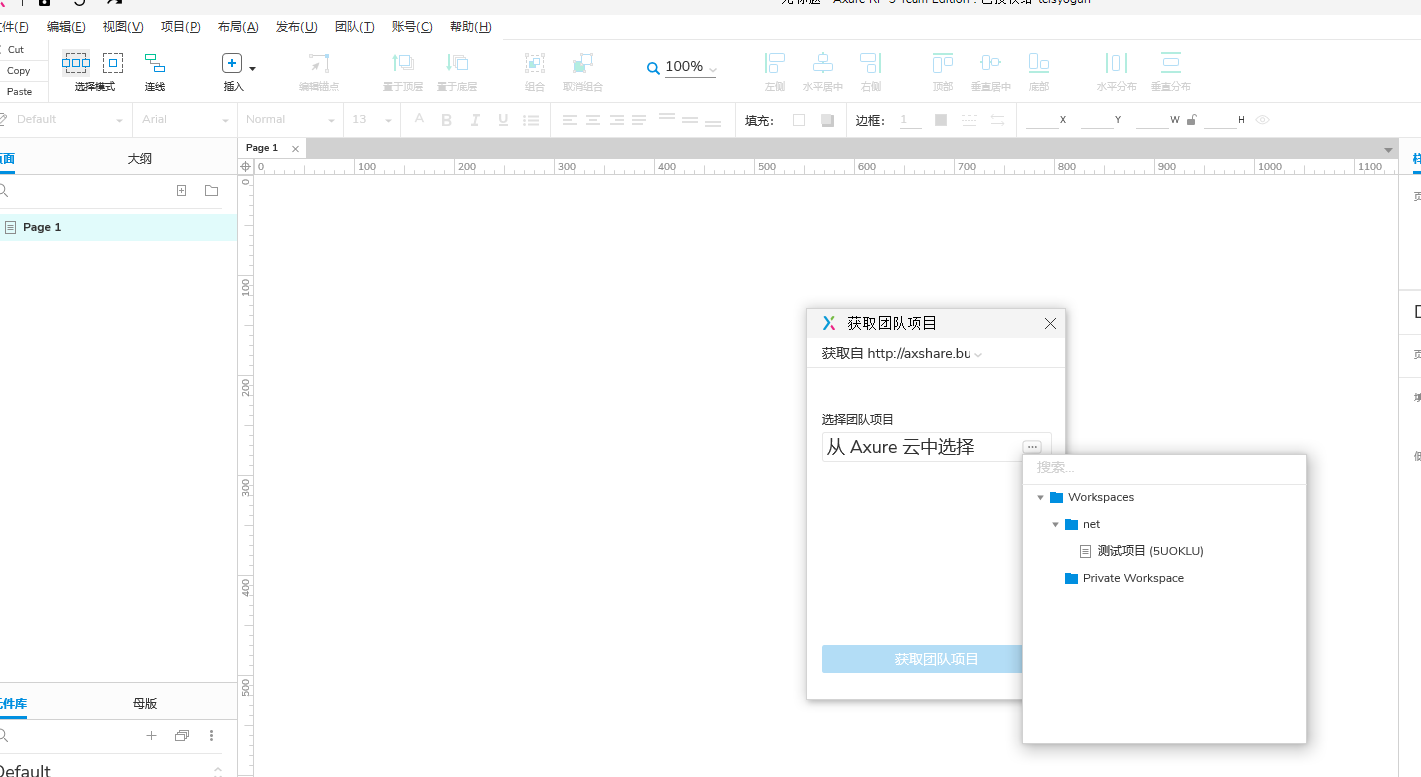Click the border line style icon
Image resolution: width=1421 pixels, height=777 pixels.
click(969, 120)
